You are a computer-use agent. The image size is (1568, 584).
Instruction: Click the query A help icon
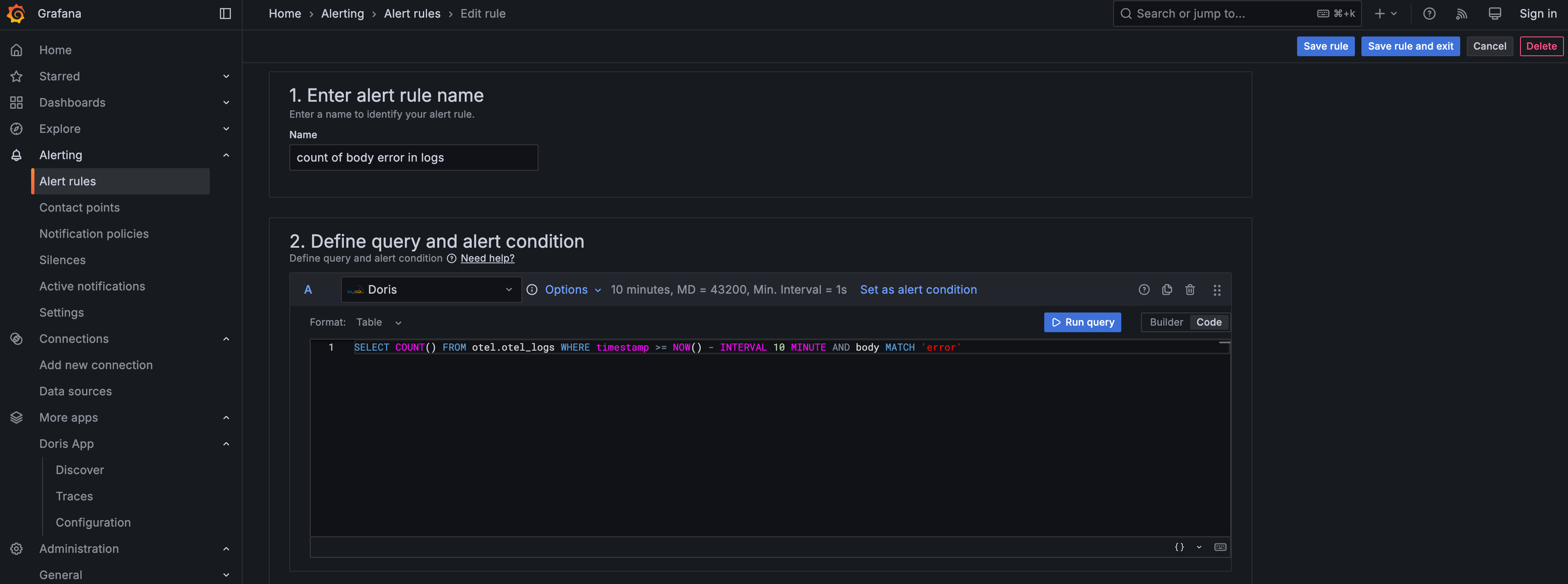[x=1144, y=289]
